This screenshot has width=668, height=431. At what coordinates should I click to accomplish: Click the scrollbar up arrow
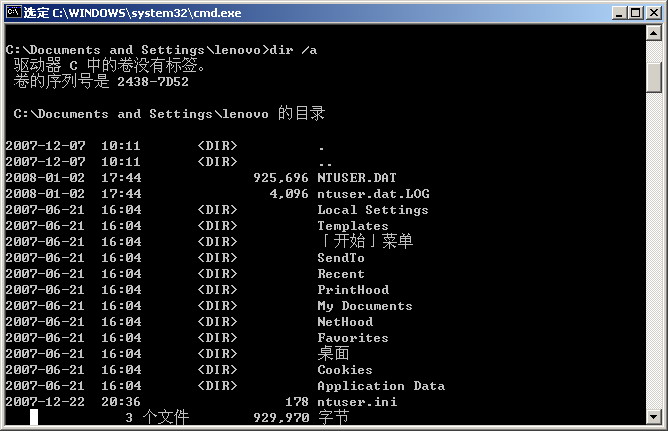pos(654,37)
